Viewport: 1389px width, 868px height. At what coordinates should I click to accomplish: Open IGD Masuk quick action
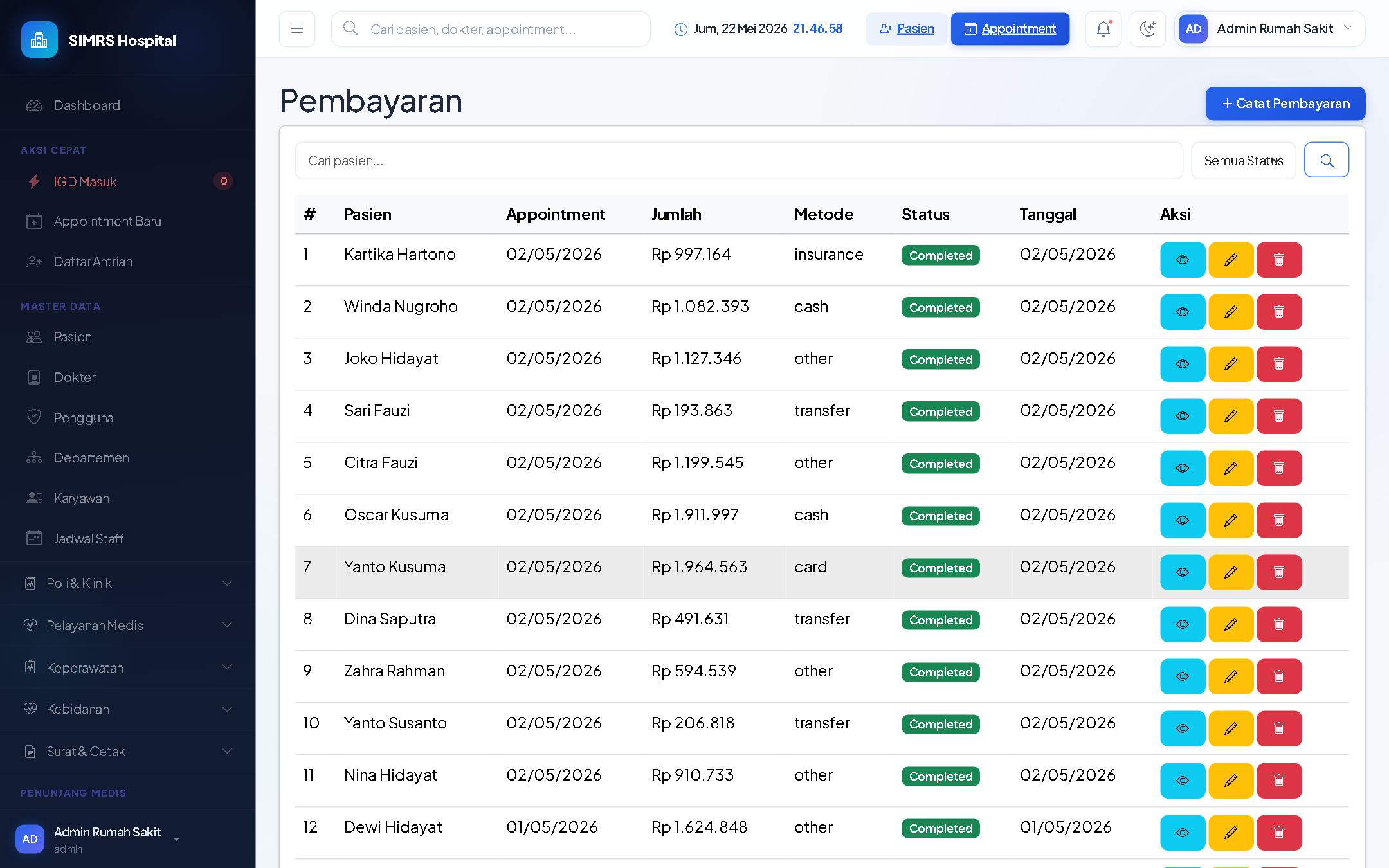click(128, 182)
